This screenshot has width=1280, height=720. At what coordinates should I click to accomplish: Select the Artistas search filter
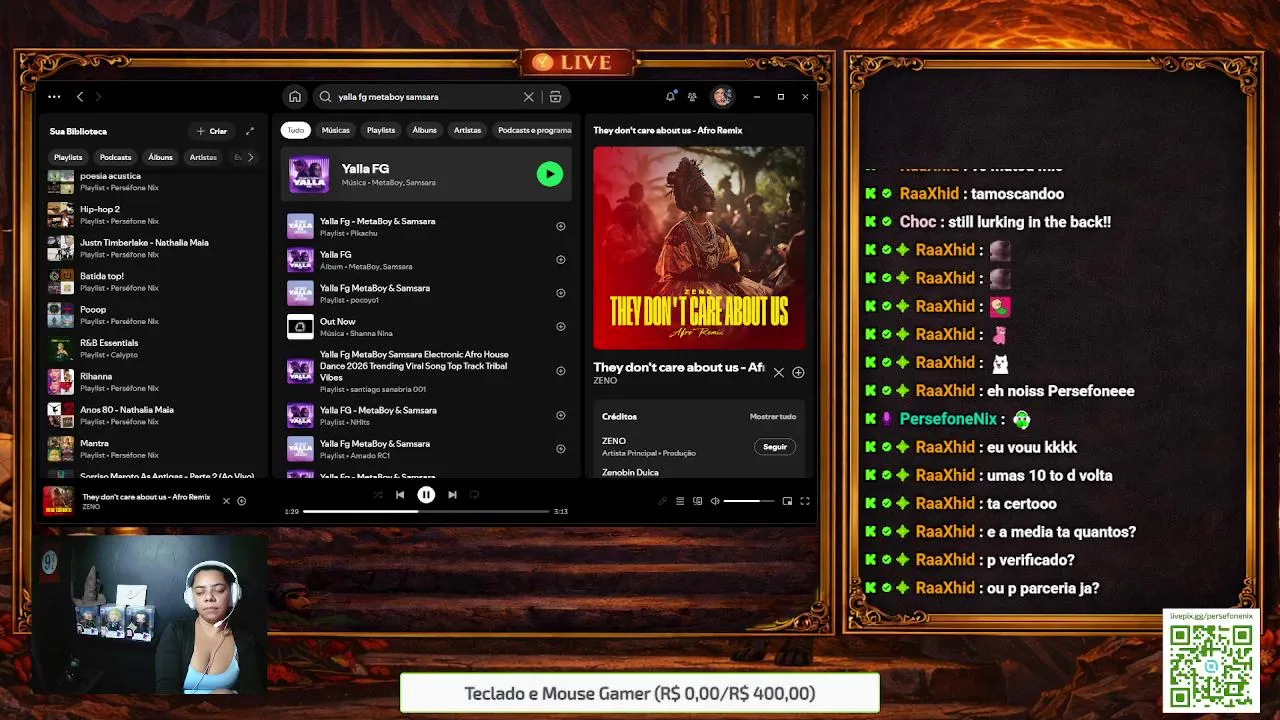(467, 130)
